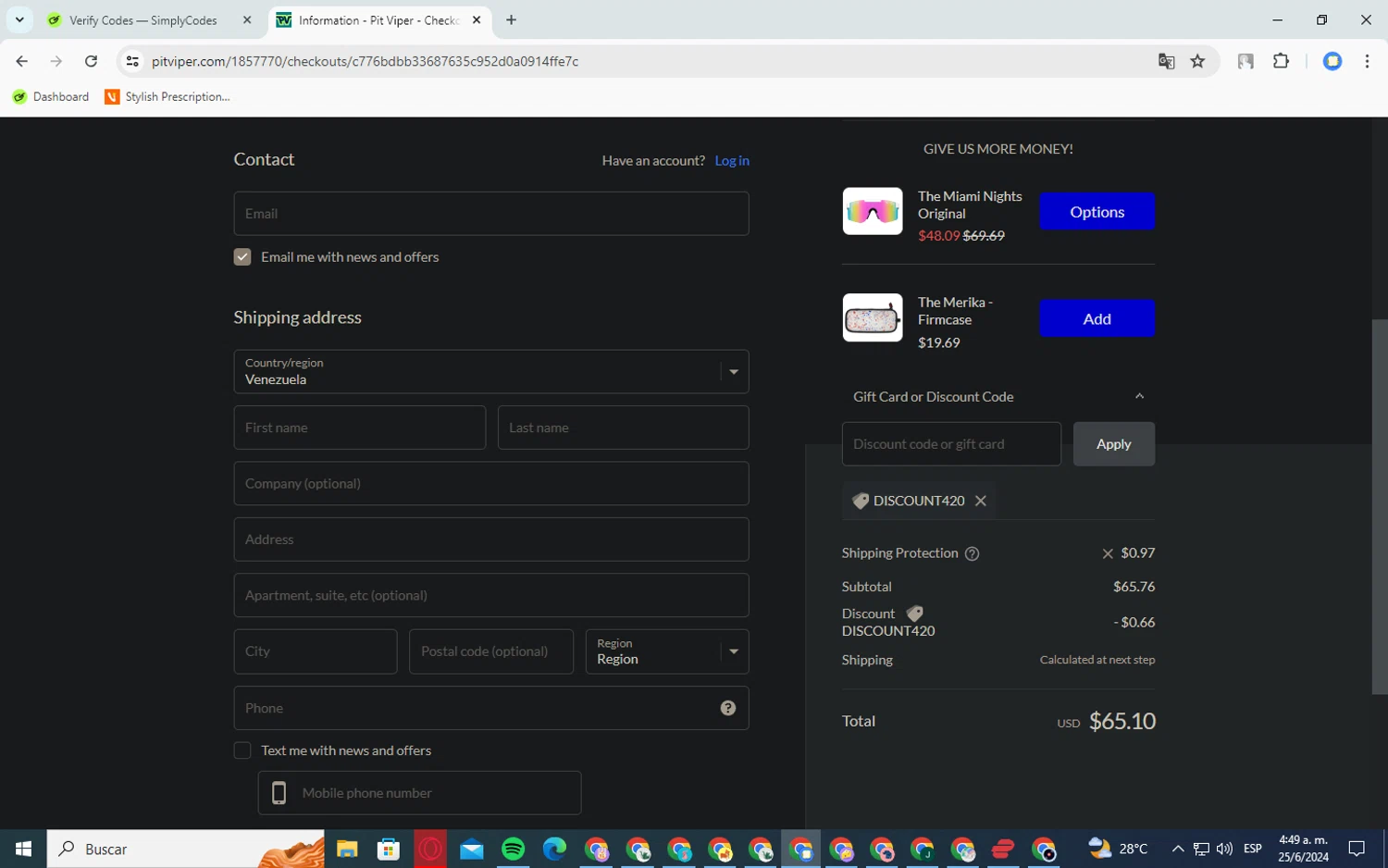
Task: Click the Discount code or gift card field
Action: pyautogui.click(x=951, y=444)
